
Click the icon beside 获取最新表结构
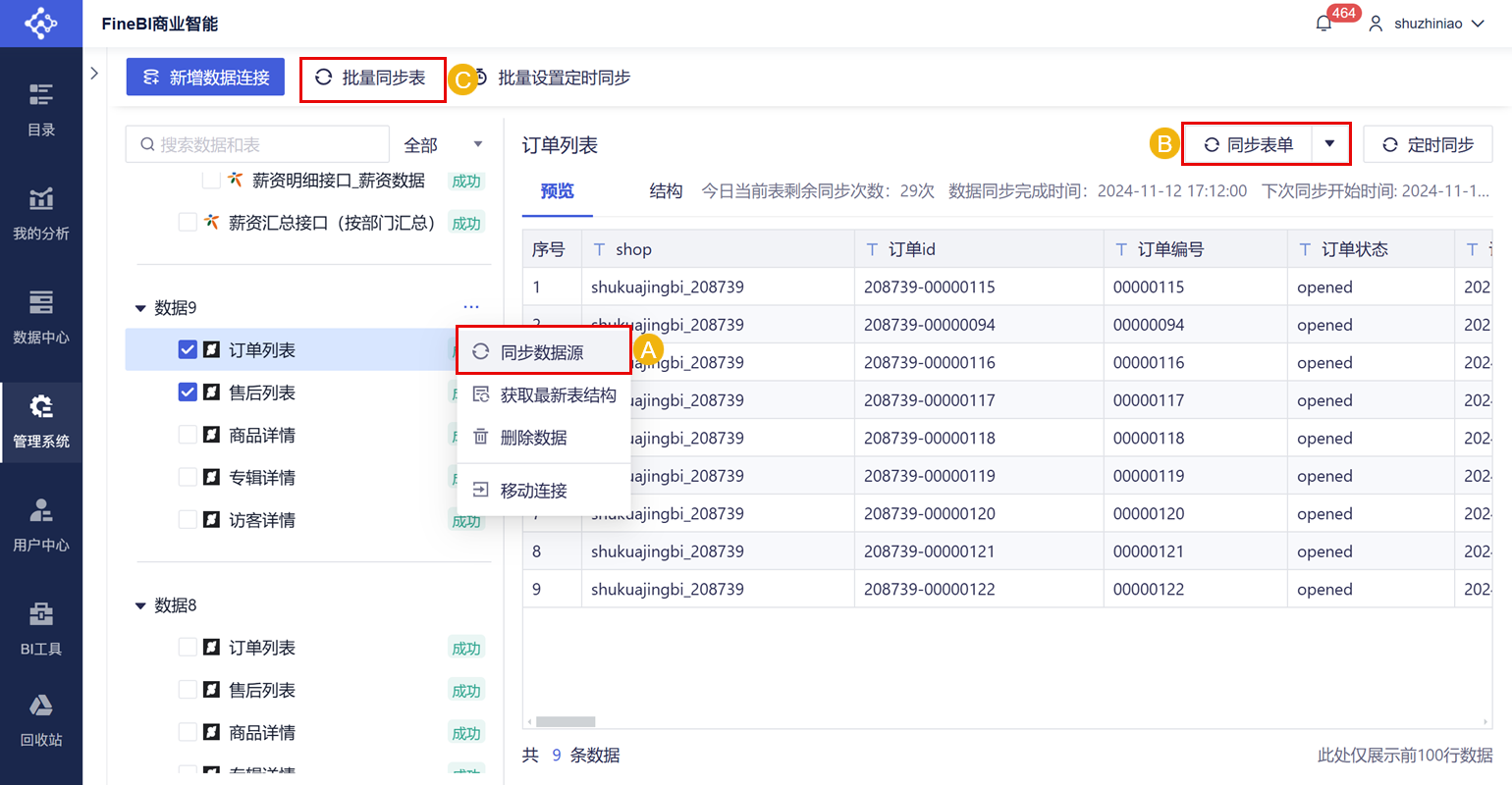click(481, 394)
